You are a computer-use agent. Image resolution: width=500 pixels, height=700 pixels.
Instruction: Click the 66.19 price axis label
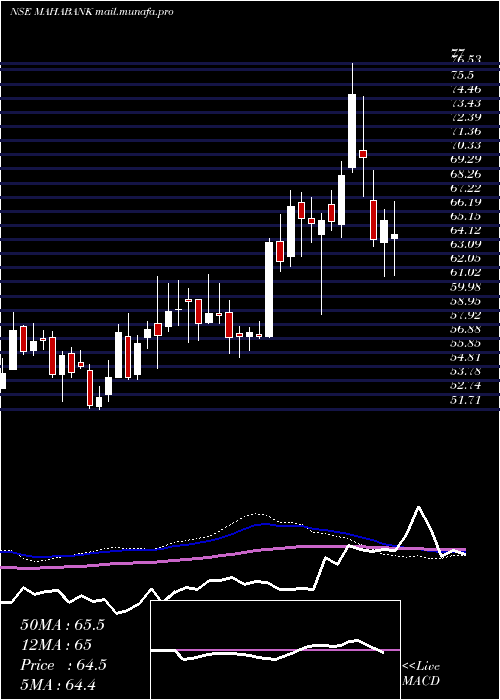point(467,202)
